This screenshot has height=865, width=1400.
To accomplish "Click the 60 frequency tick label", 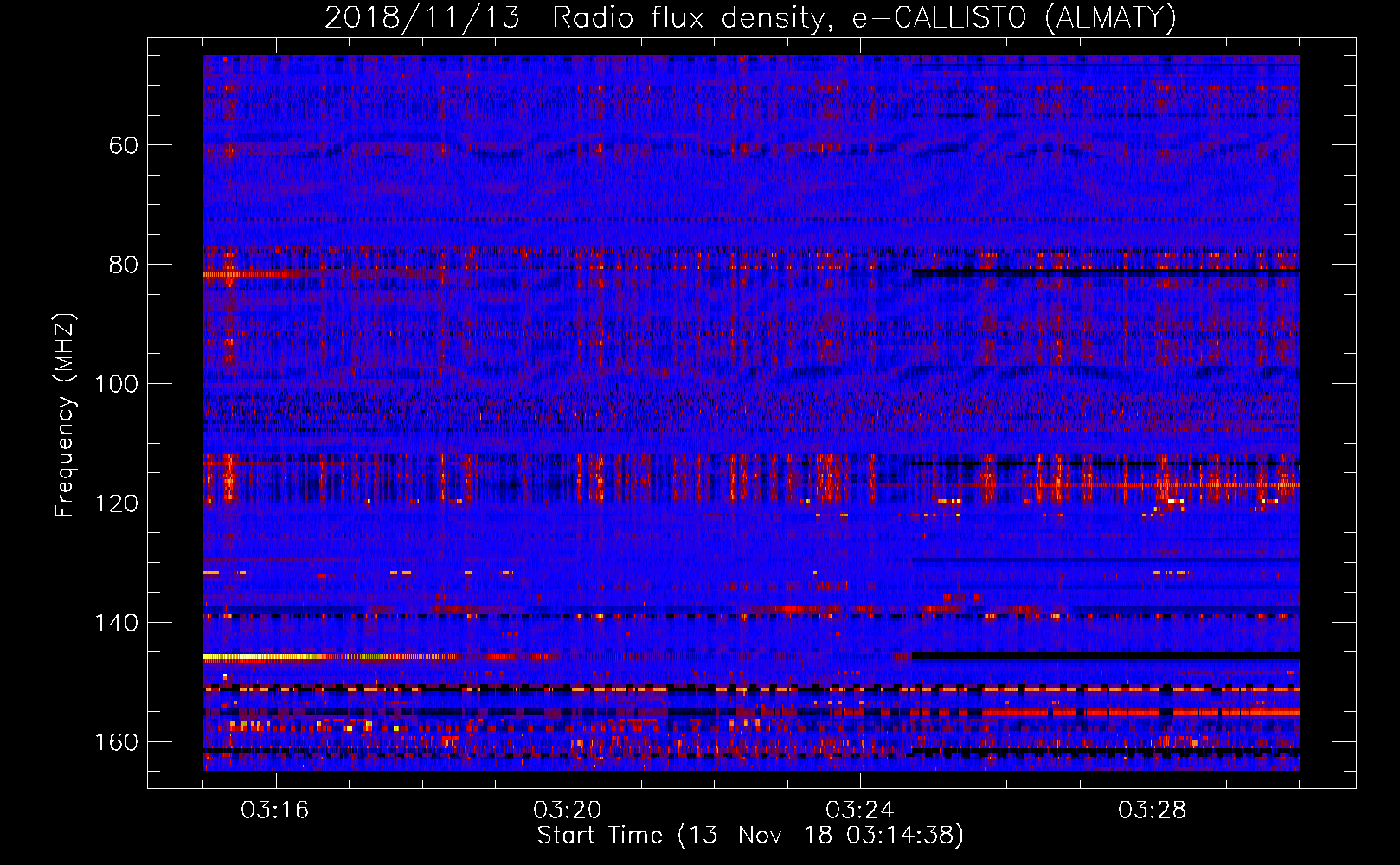I will point(124,145).
